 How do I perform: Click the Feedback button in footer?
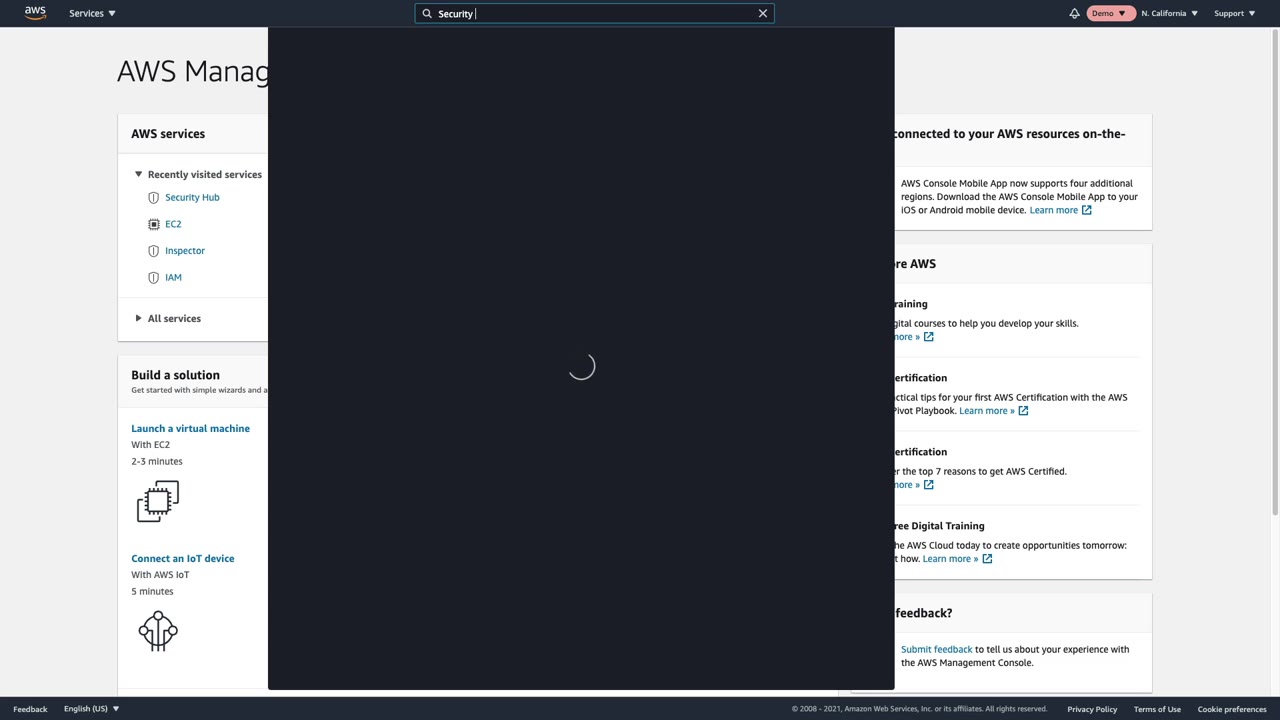click(30, 709)
